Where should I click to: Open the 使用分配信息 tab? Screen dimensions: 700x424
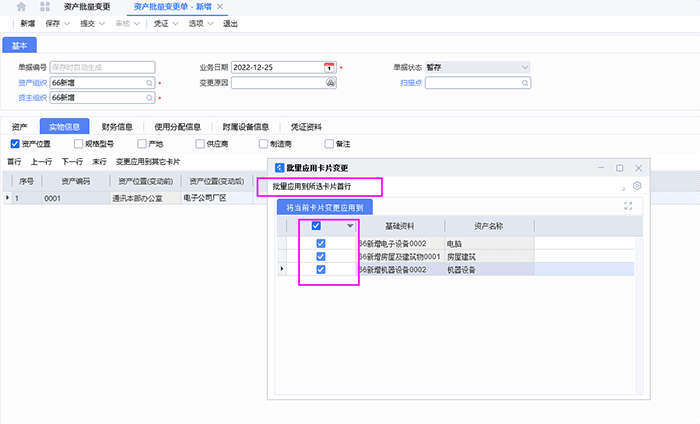point(177,127)
